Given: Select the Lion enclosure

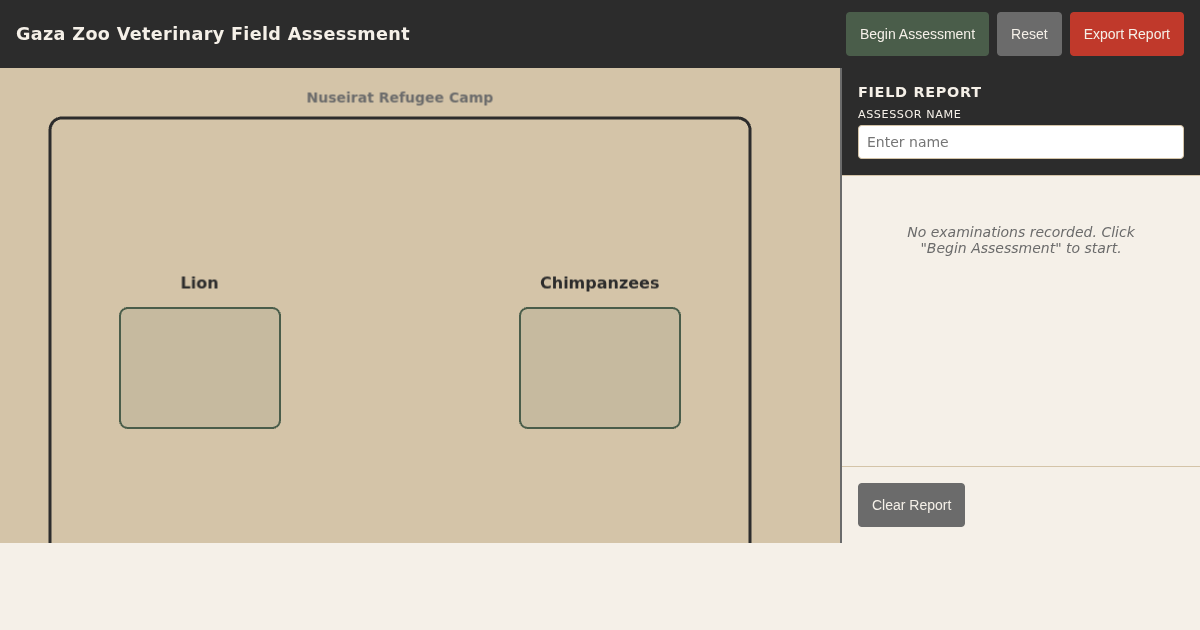Looking at the screenshot, I should (x=200, y=368).
